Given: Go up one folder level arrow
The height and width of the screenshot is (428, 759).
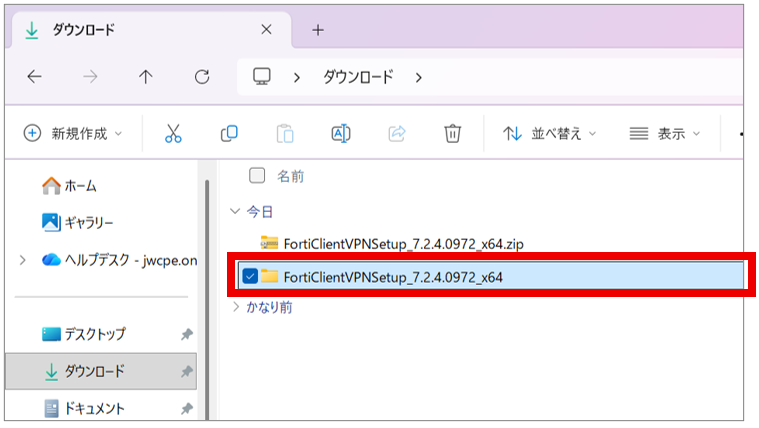Looking at the screenshot, I should point(146,76).
